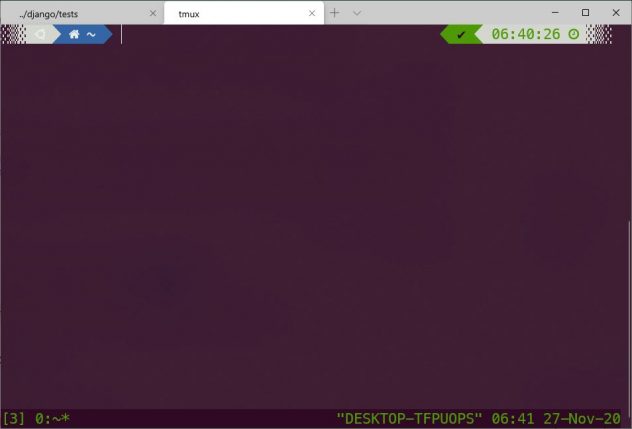632x429 pixels.
Task: Close the terminal window
Action: [x=616, y=13]
